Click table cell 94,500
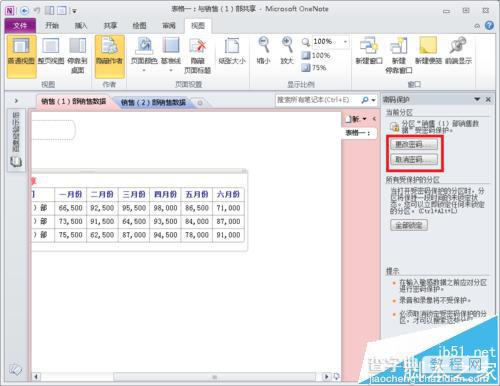500x386 pixels. click(x=165, y=235)
